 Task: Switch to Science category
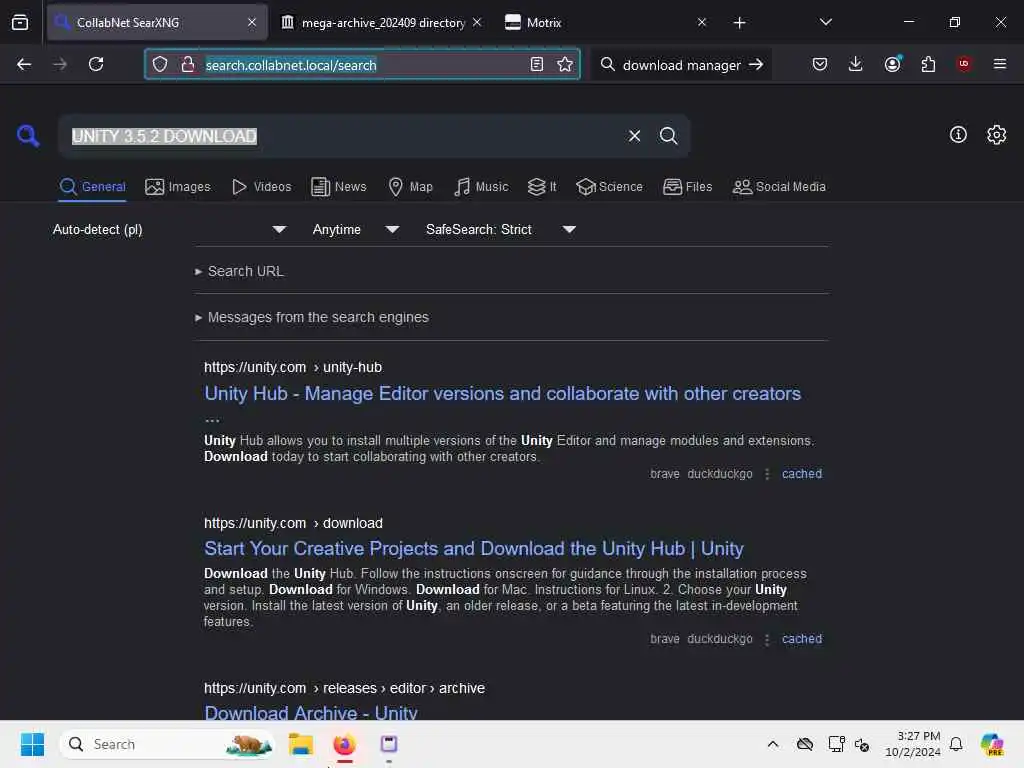pyautogui.click(x=609, y=187)
